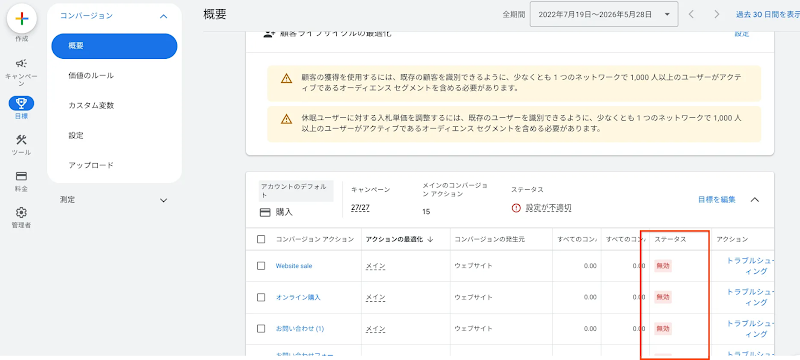
Task: Open the Website sale conversion action
Action: pyautogui.click(x=294, y=266)
